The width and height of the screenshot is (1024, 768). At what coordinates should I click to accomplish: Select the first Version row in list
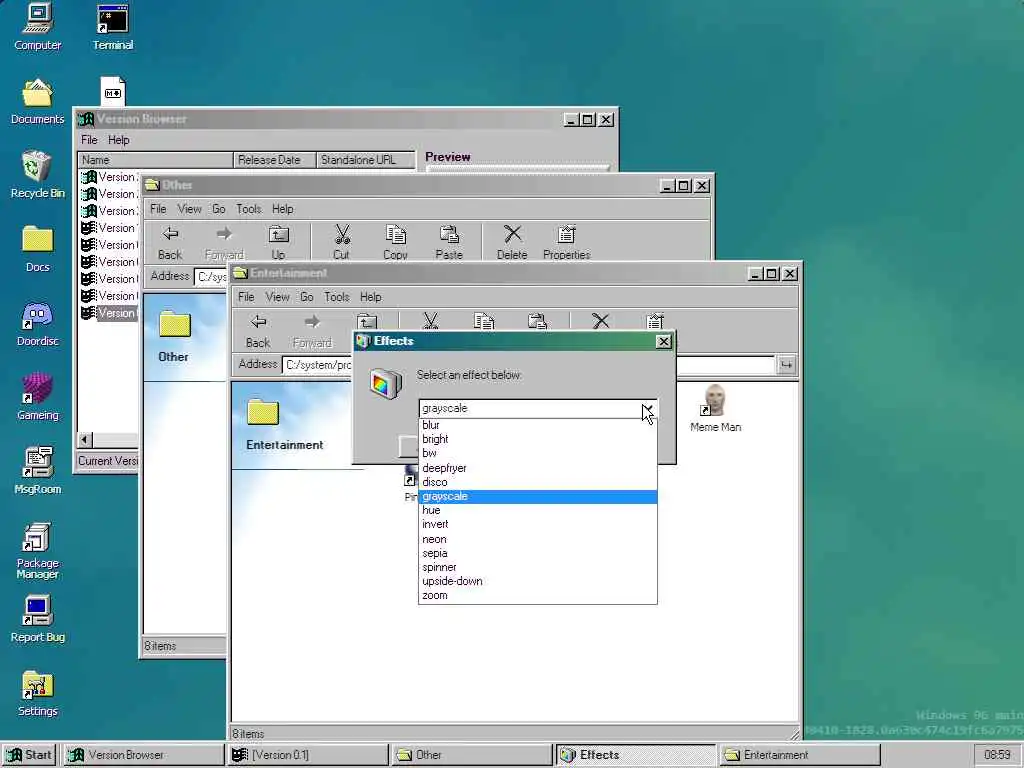(108, 177)
